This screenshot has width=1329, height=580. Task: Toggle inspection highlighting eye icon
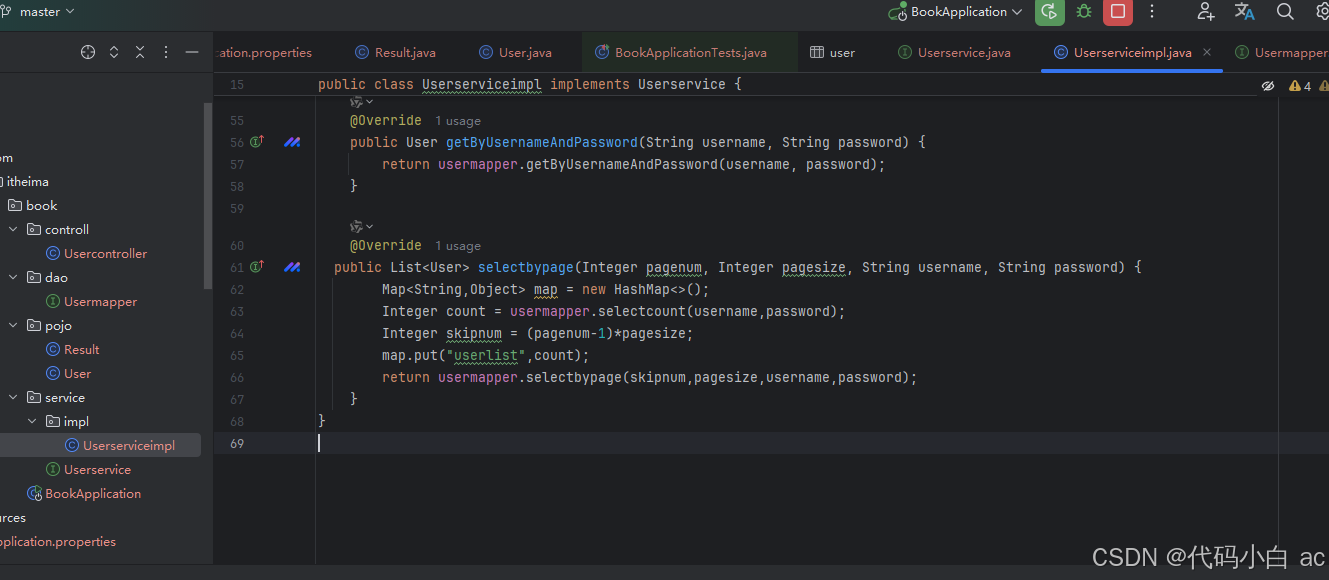(1268, 85)
